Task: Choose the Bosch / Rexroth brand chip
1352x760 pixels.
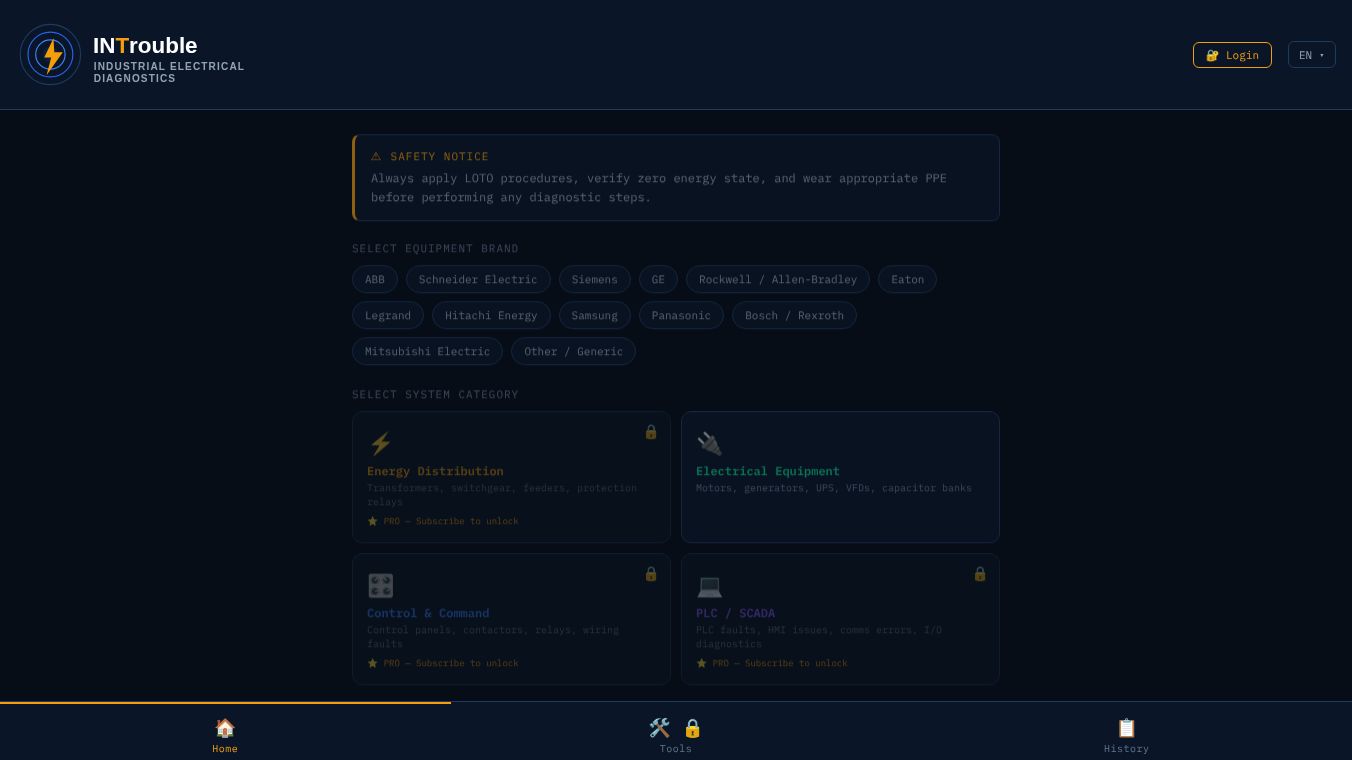Action: [794, 315]
